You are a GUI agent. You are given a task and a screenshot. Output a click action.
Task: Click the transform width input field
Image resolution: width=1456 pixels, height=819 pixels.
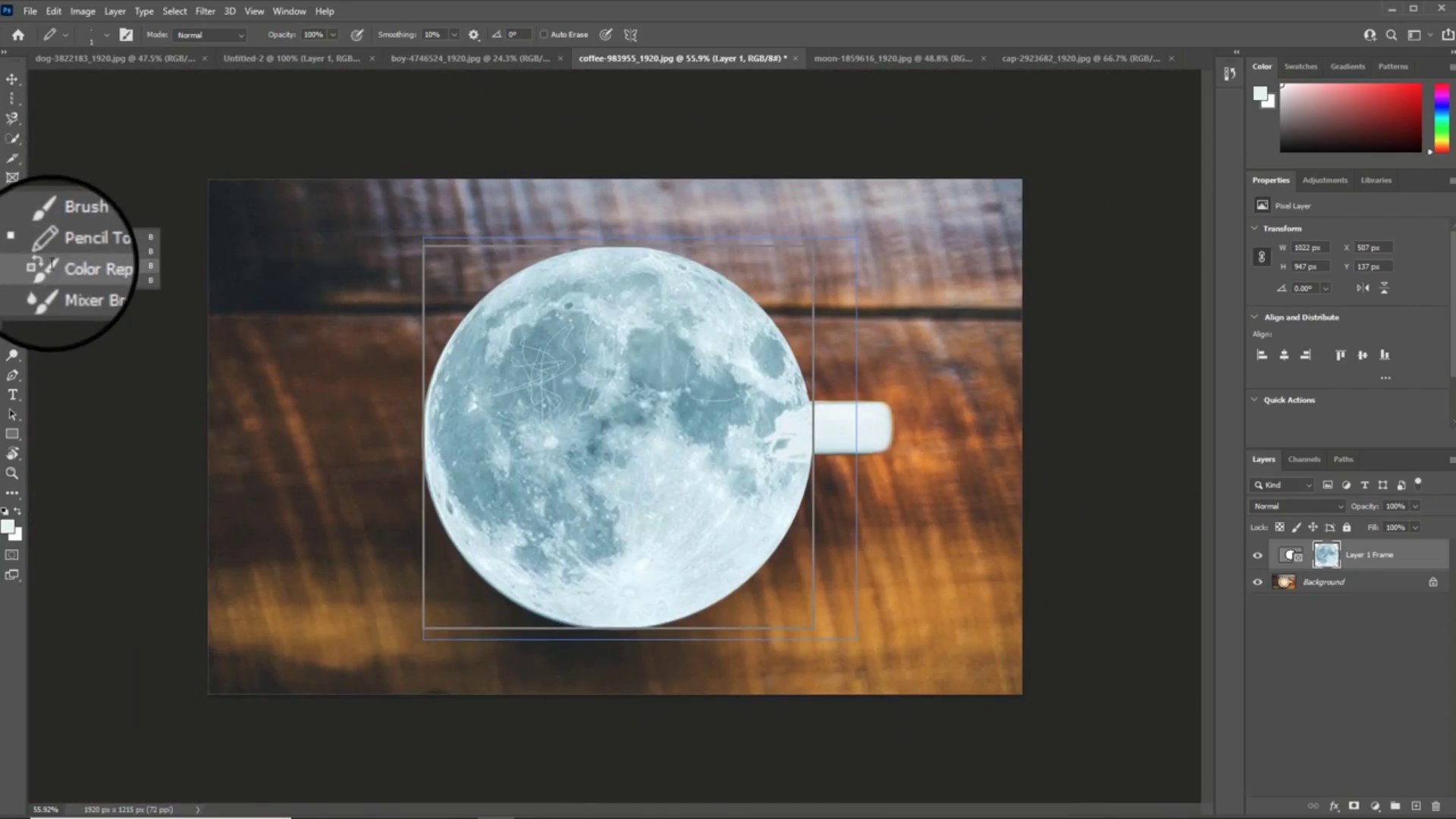tap(1309, 248)
